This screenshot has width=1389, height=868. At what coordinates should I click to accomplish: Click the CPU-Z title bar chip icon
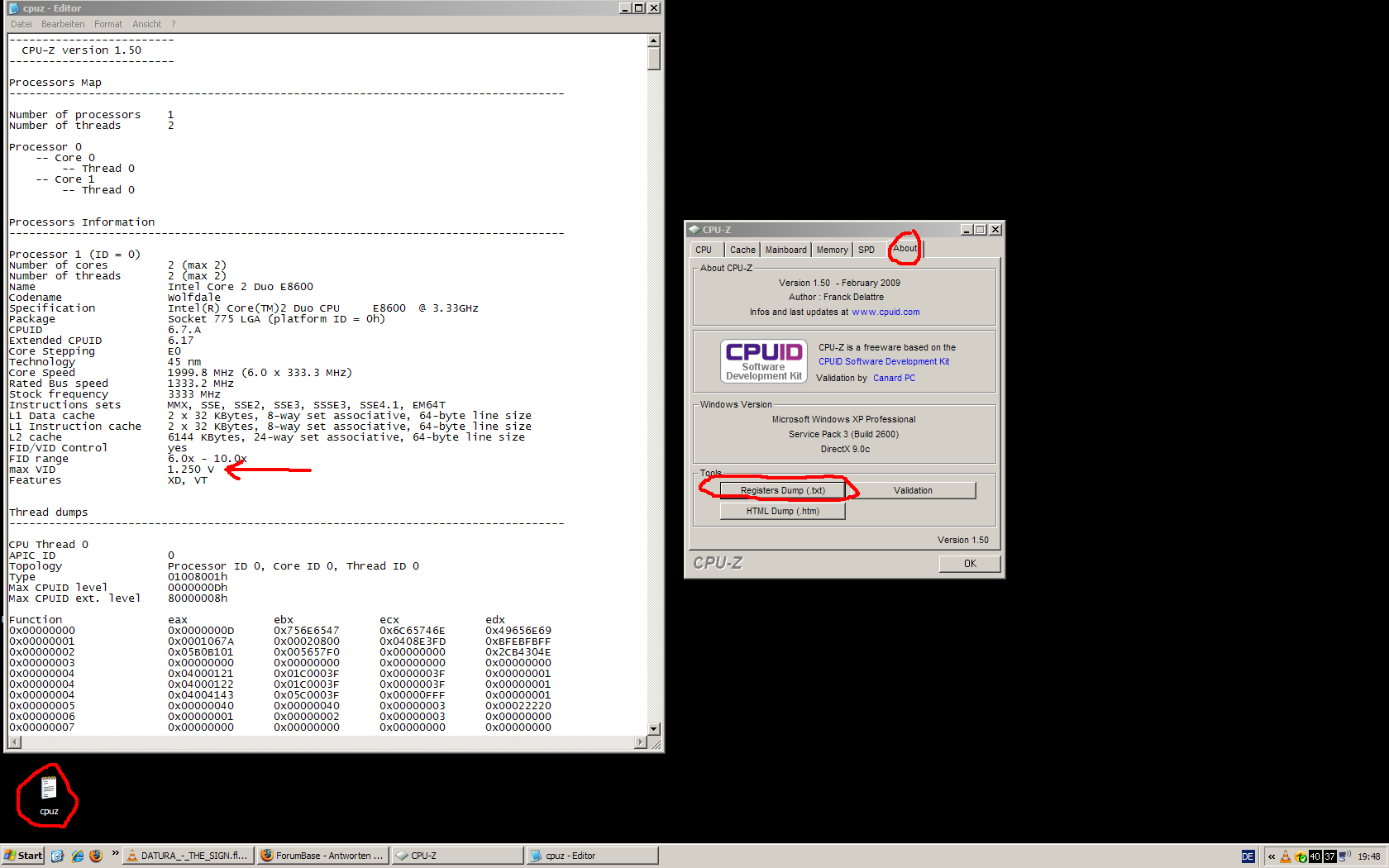pos(694,230)
